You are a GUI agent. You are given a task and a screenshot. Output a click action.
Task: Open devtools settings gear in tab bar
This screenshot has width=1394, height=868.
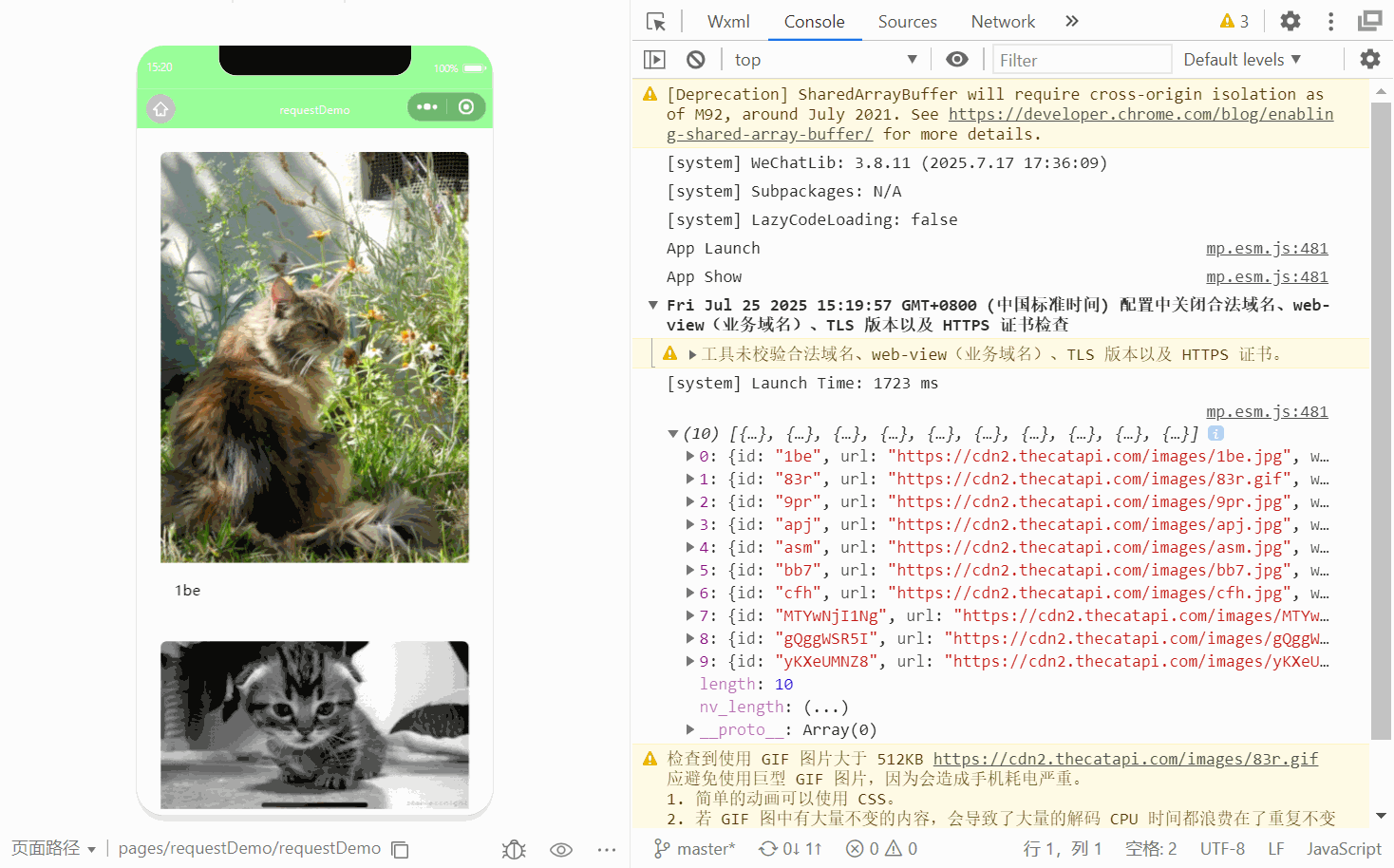coord(1290,21)
